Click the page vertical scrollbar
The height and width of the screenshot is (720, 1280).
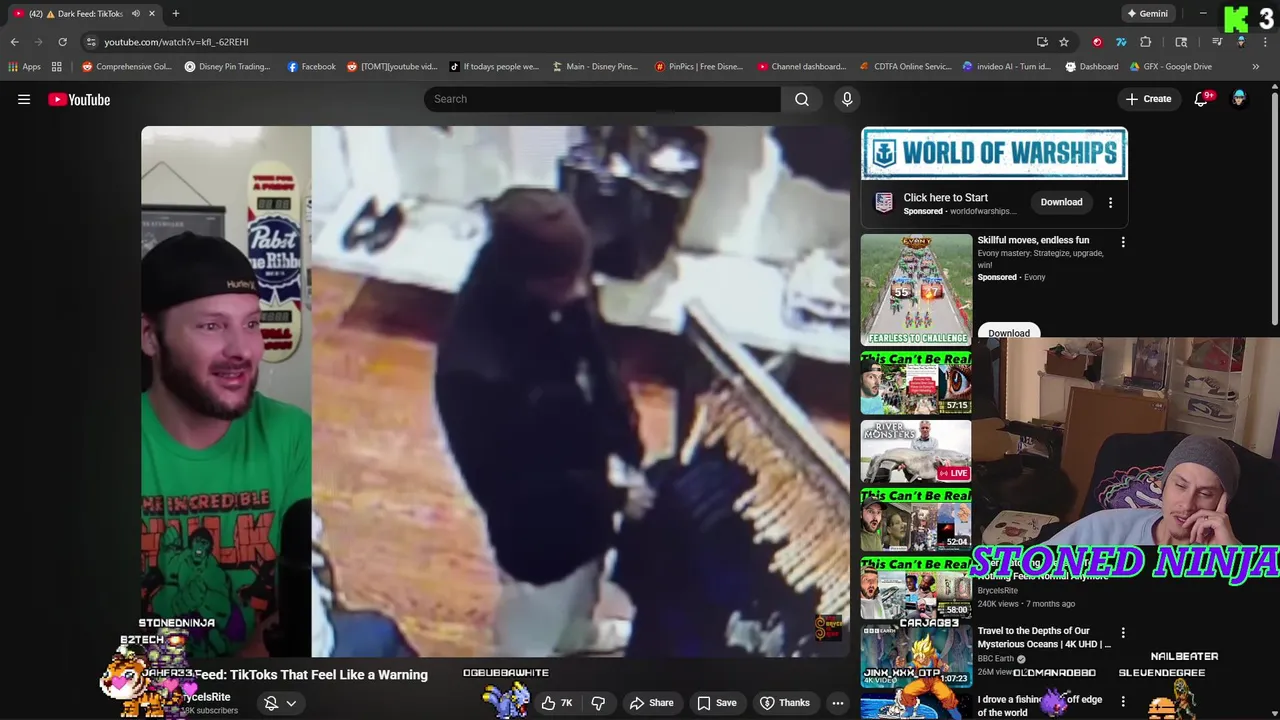tap(1275, 208)
